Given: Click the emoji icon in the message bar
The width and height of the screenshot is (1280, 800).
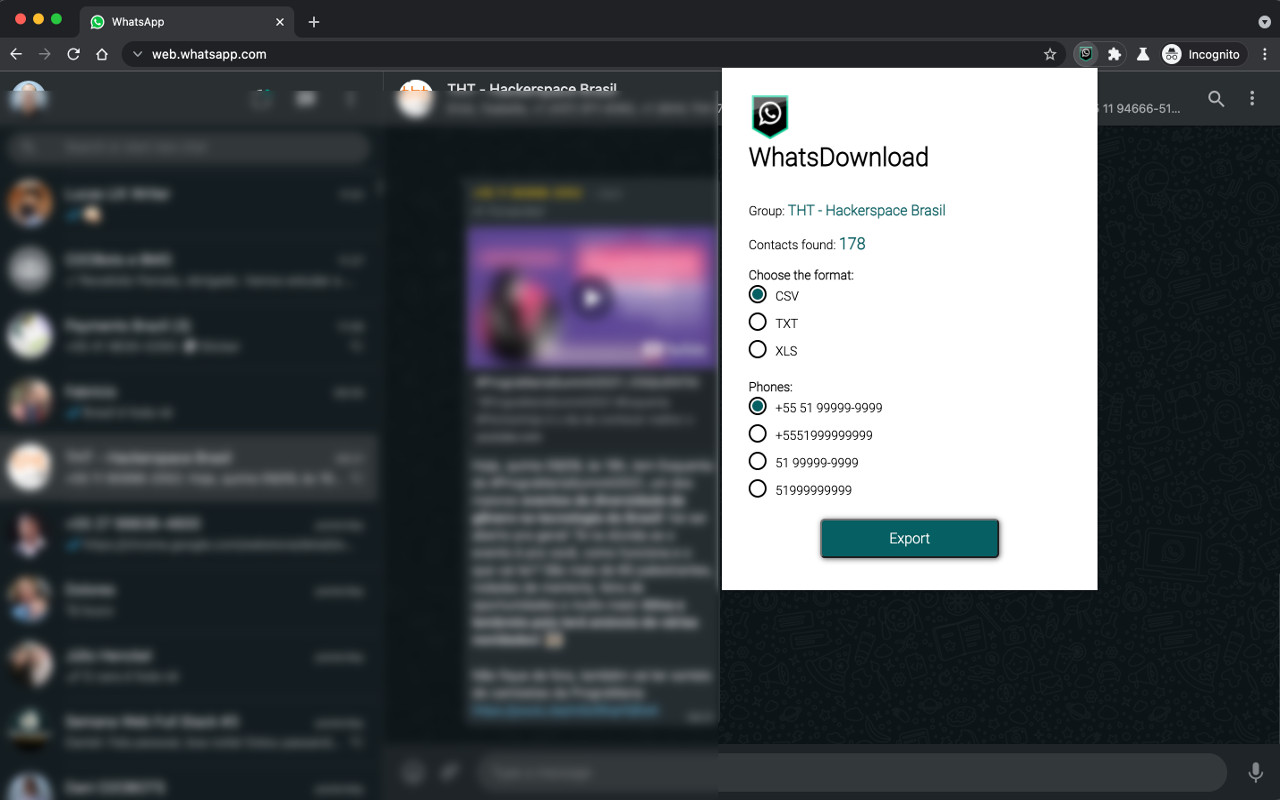Looking at the screenshot, I should pyautogui.click(x=412, y=772).
